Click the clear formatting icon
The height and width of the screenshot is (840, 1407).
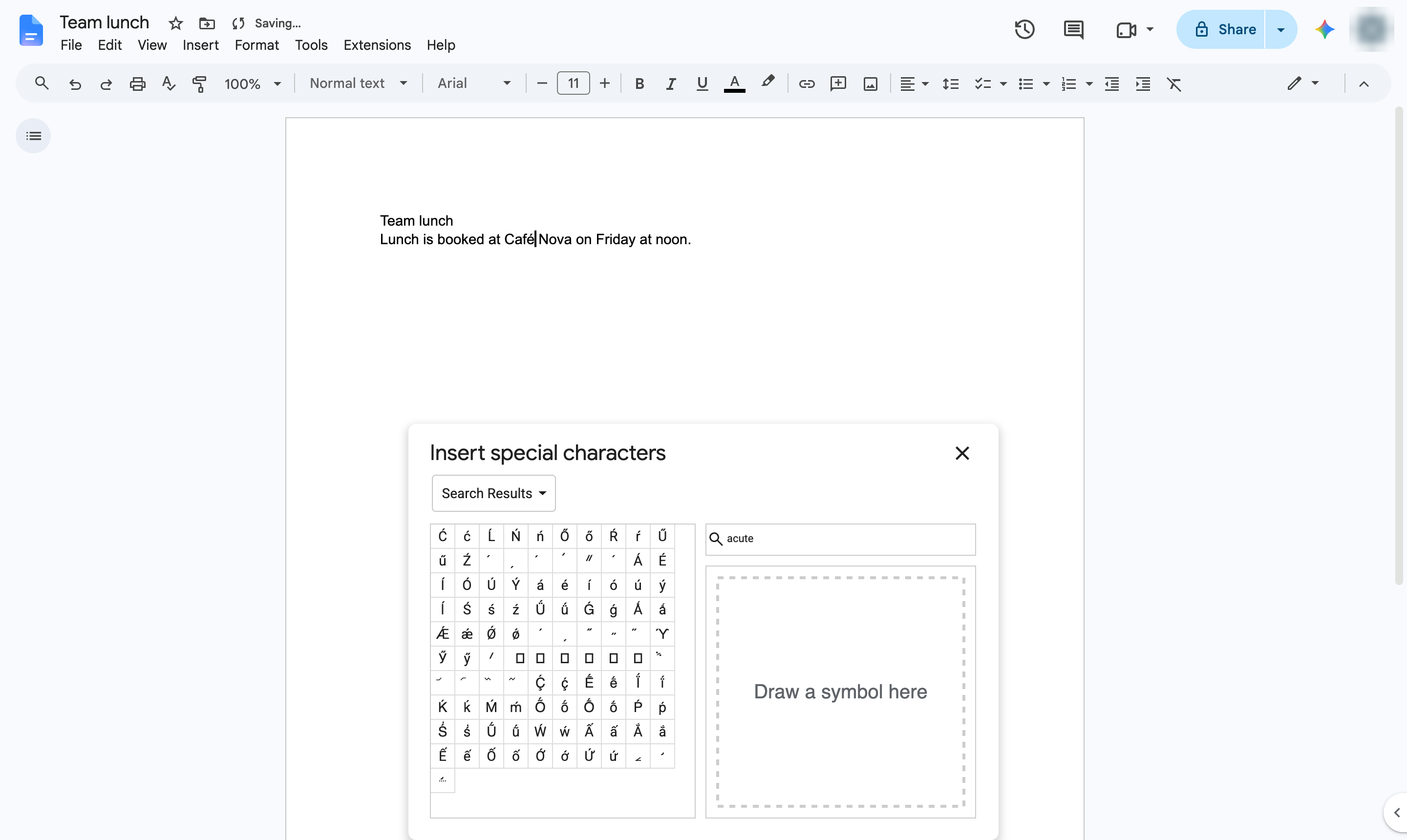point(1174,84)
